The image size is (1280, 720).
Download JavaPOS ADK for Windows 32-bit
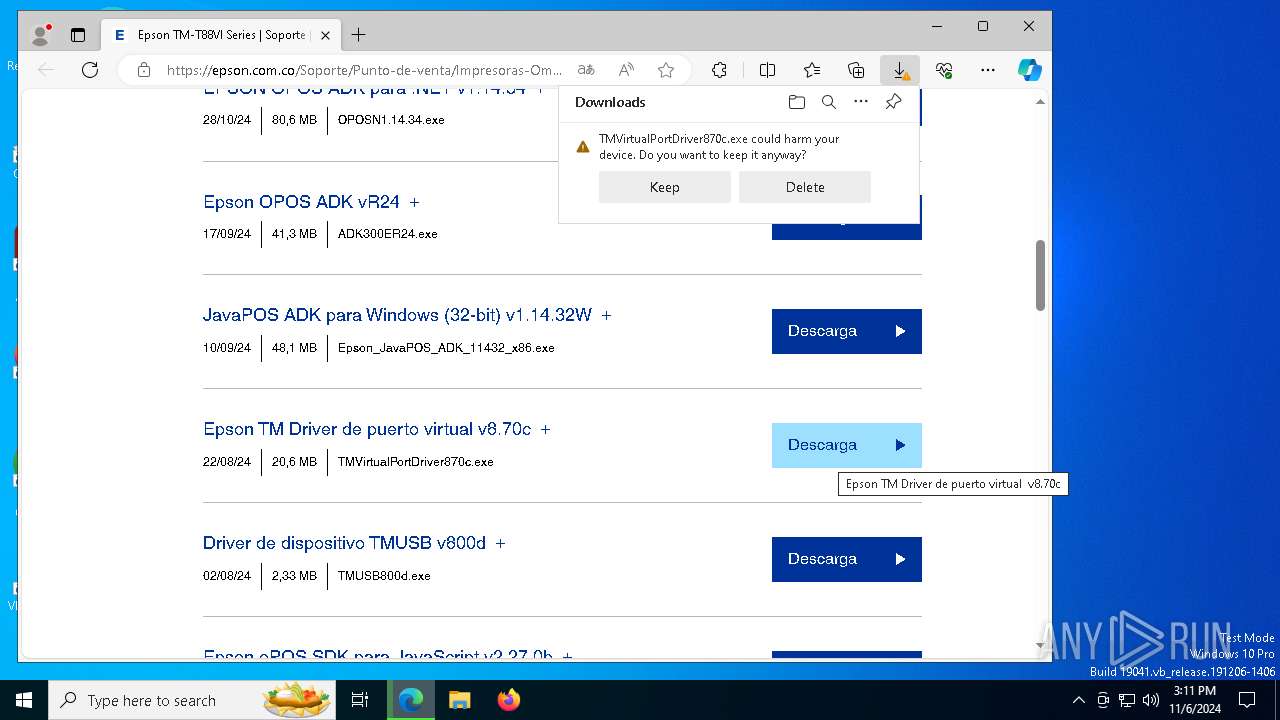pyautogui.click(x=847, y=331)
